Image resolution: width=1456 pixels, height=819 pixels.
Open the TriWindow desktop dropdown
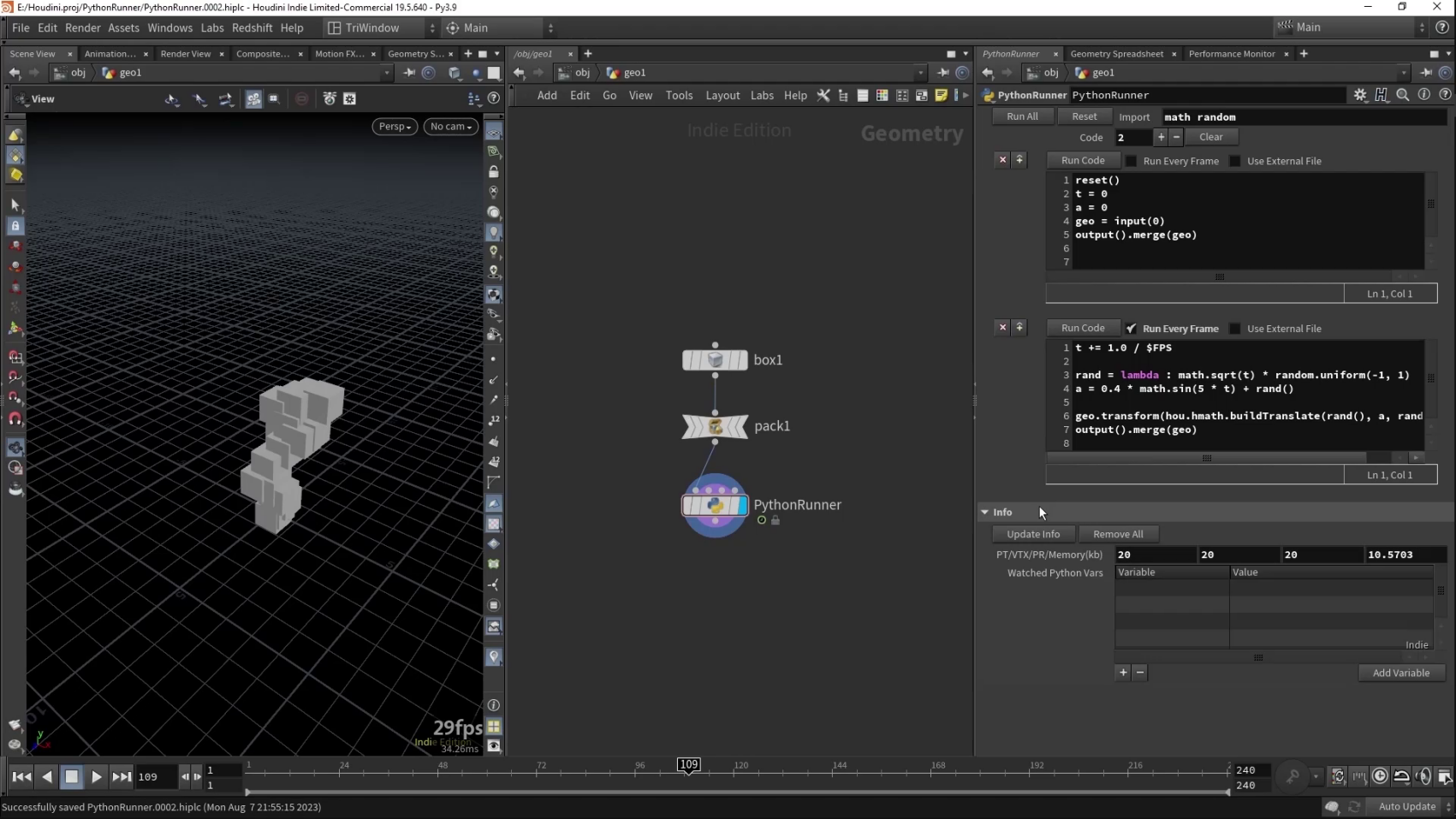(381, 27)
